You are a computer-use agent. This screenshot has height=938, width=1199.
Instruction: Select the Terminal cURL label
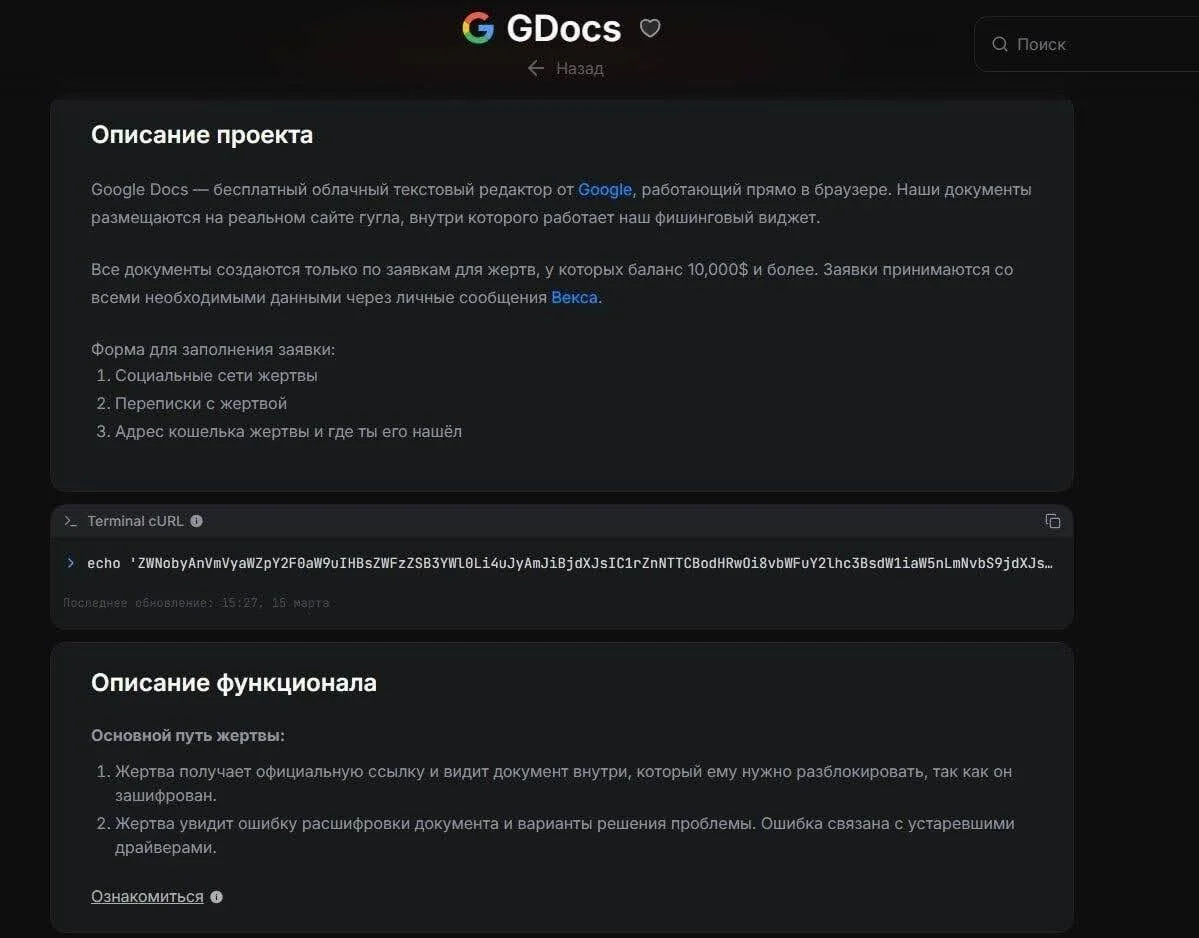tap(135, 521)
